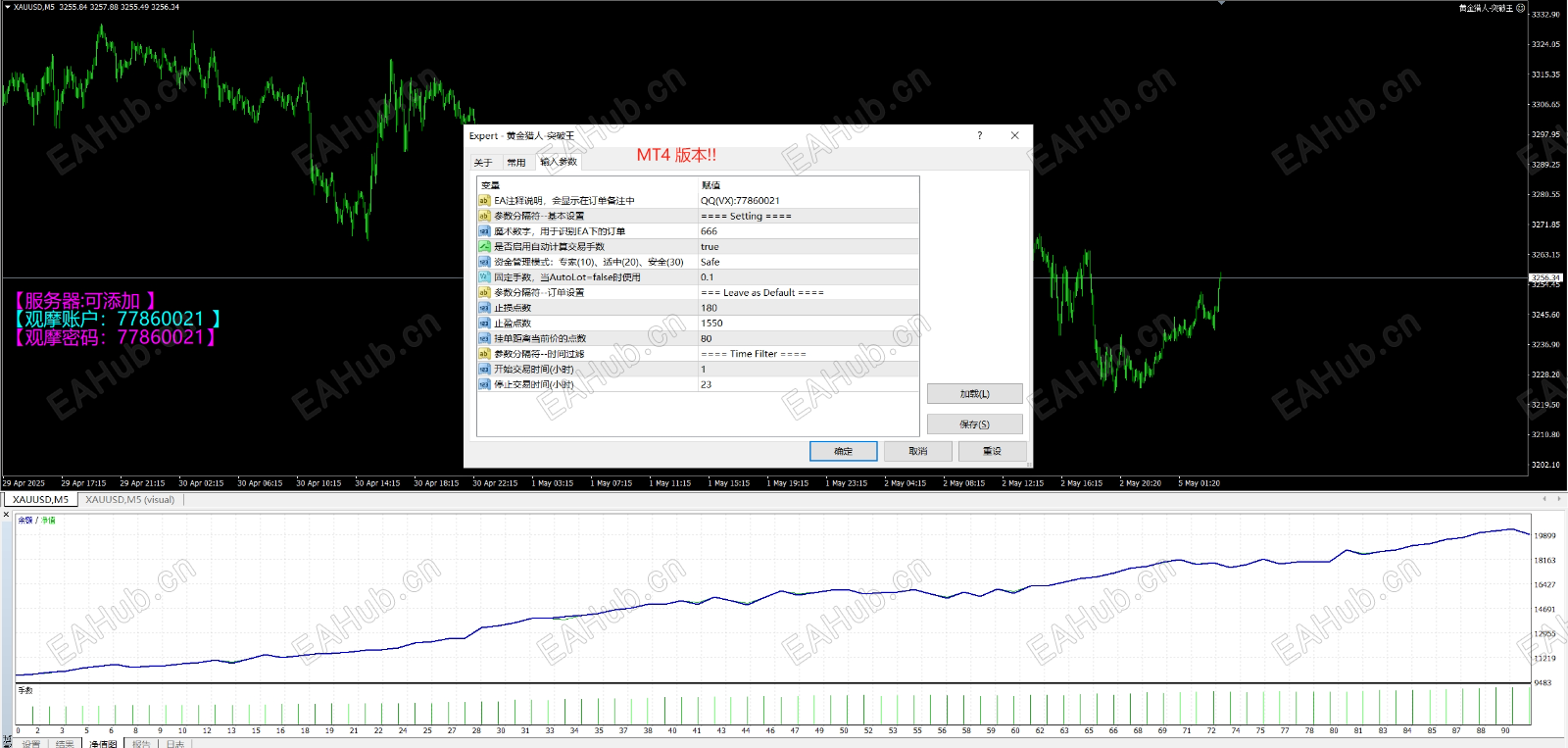Open the tester 报告 tab

coord(141,743)
